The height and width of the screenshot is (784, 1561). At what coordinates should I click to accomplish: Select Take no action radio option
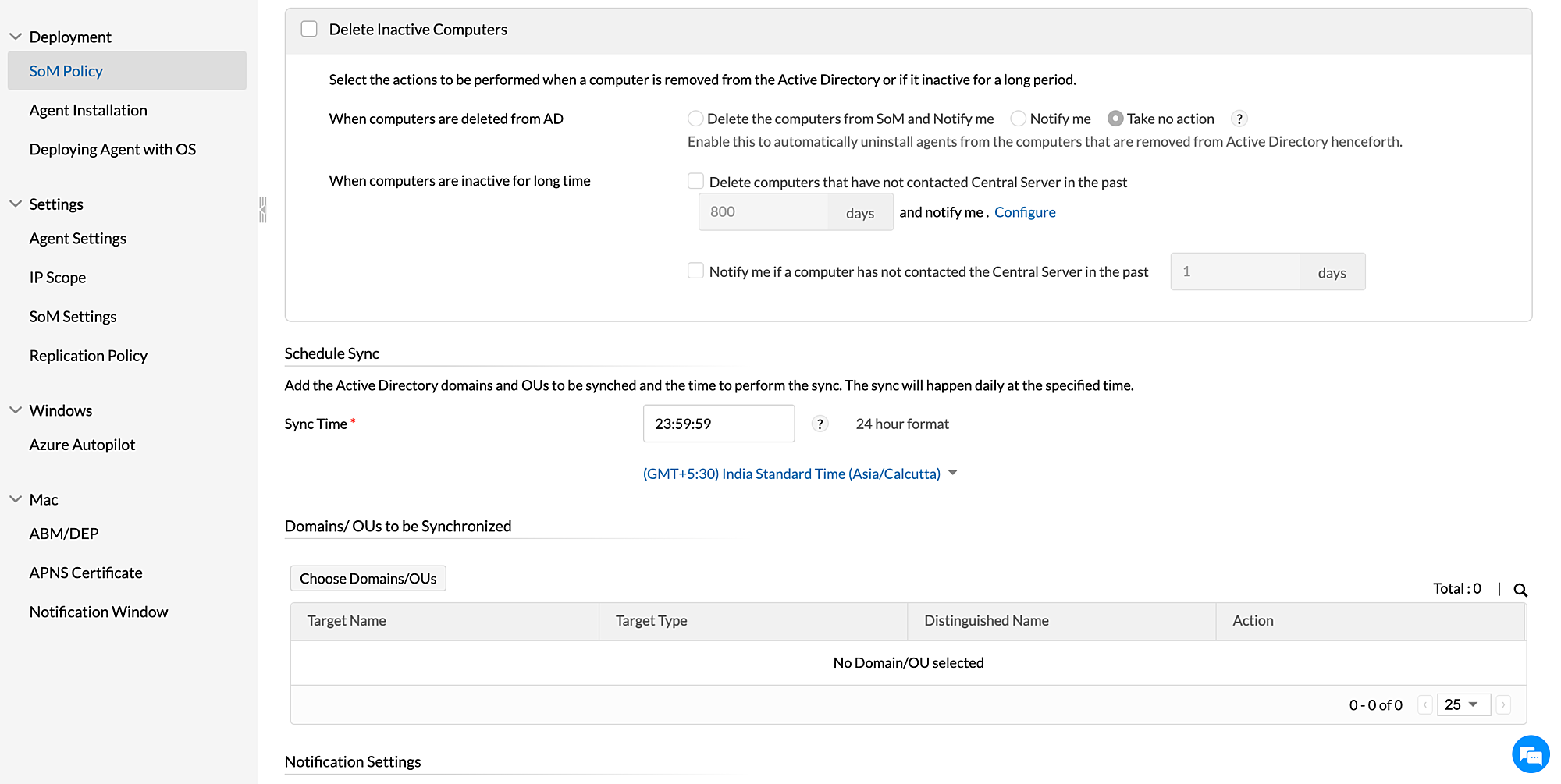pos(1115,119)
